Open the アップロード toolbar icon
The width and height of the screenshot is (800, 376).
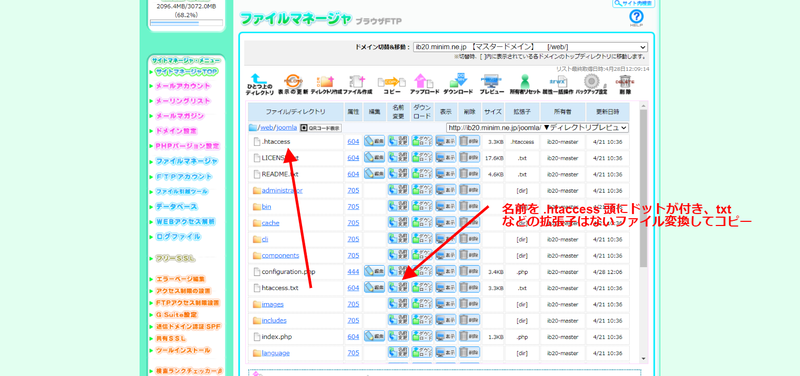coord(424,85)
